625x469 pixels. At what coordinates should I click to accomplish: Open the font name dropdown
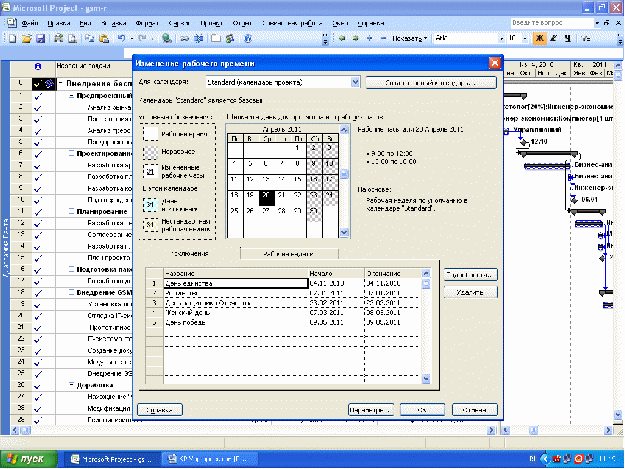(502, 39)
